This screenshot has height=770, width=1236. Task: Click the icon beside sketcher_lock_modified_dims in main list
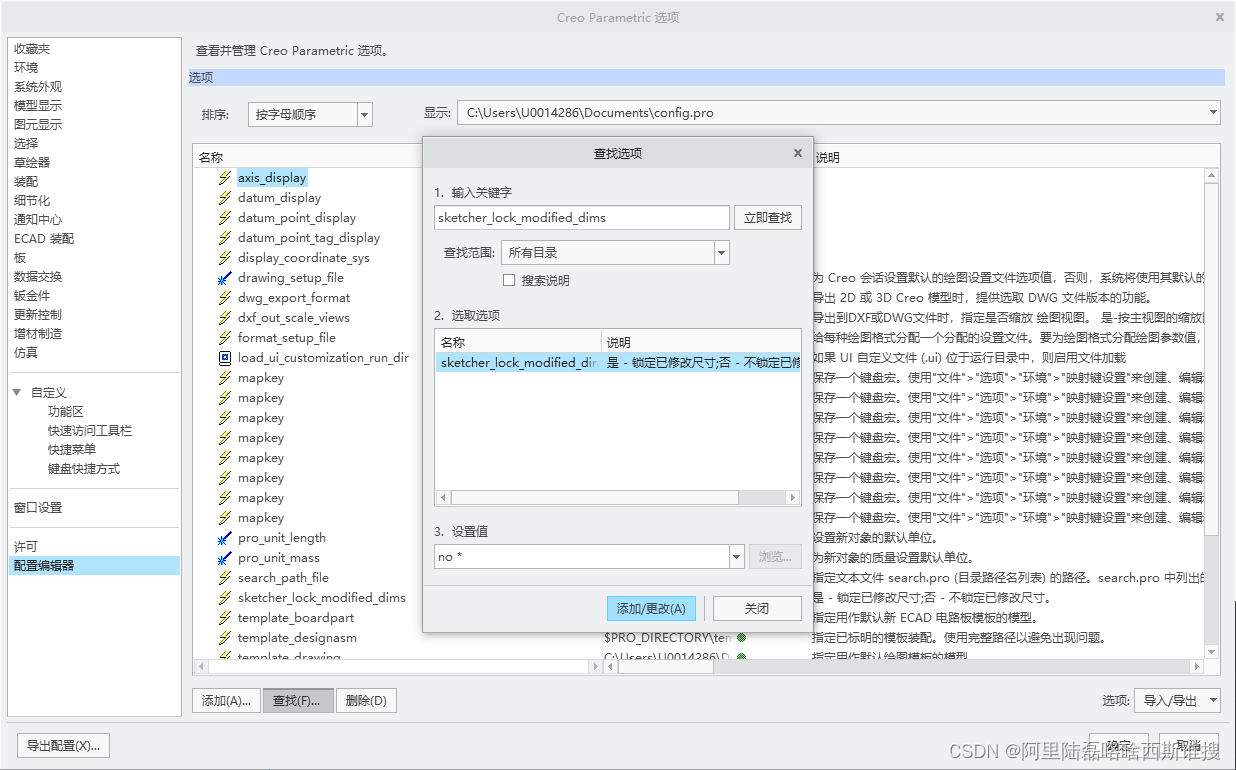point(225,598)
